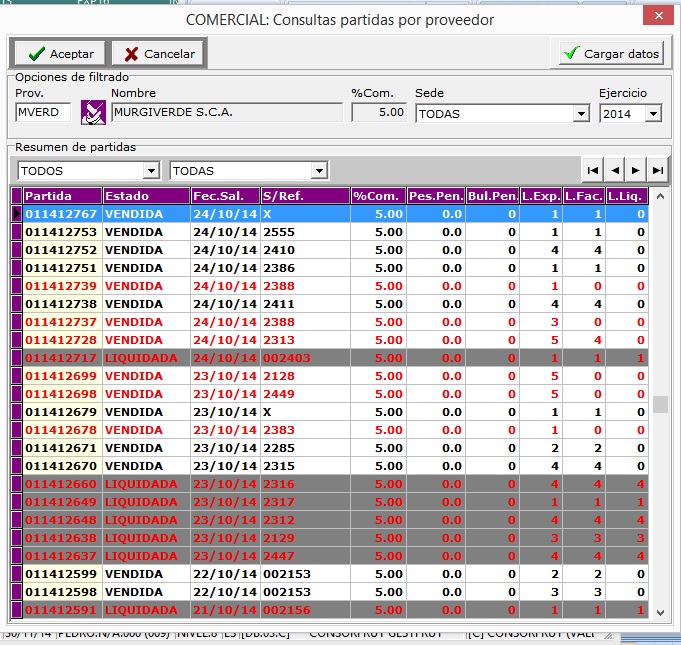Close the Consultas partidas por proveedor window
The height and width of the screenshot is (645, 681).
(657, 18)
